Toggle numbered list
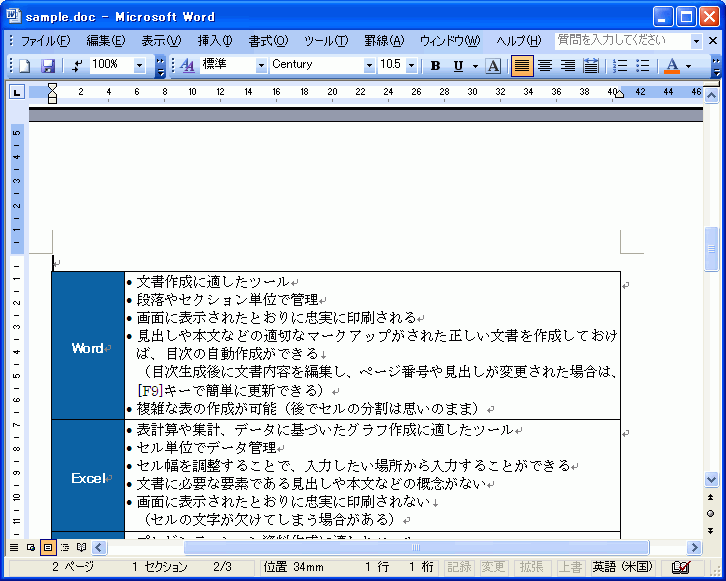The width and height of the screenshot is (726, 581). [620, 66]
